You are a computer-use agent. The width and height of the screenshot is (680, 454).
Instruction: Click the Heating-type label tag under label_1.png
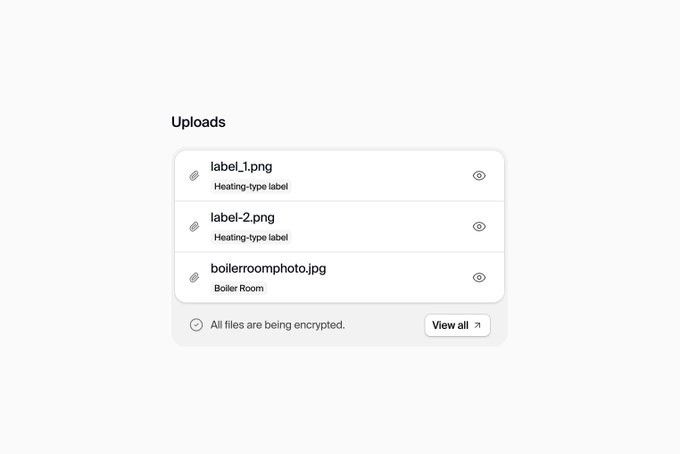point(251,187)
